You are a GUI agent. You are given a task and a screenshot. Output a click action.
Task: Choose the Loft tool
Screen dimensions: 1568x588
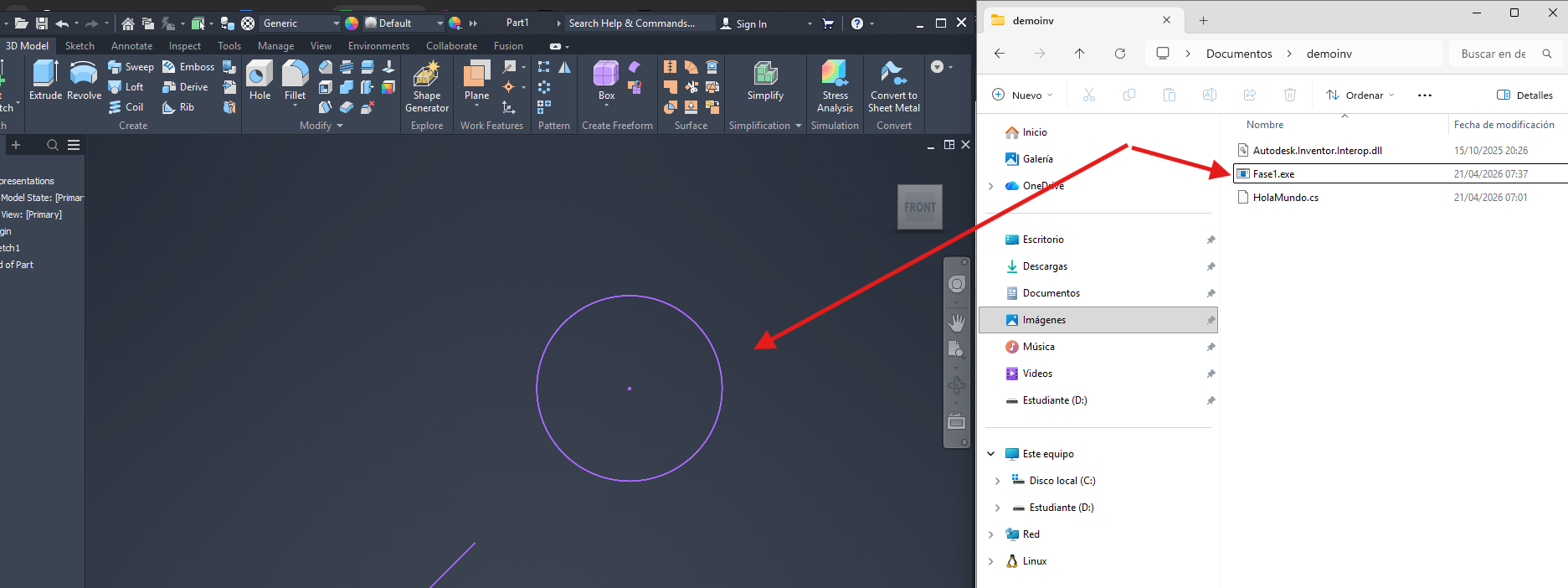tap(126, 87)
